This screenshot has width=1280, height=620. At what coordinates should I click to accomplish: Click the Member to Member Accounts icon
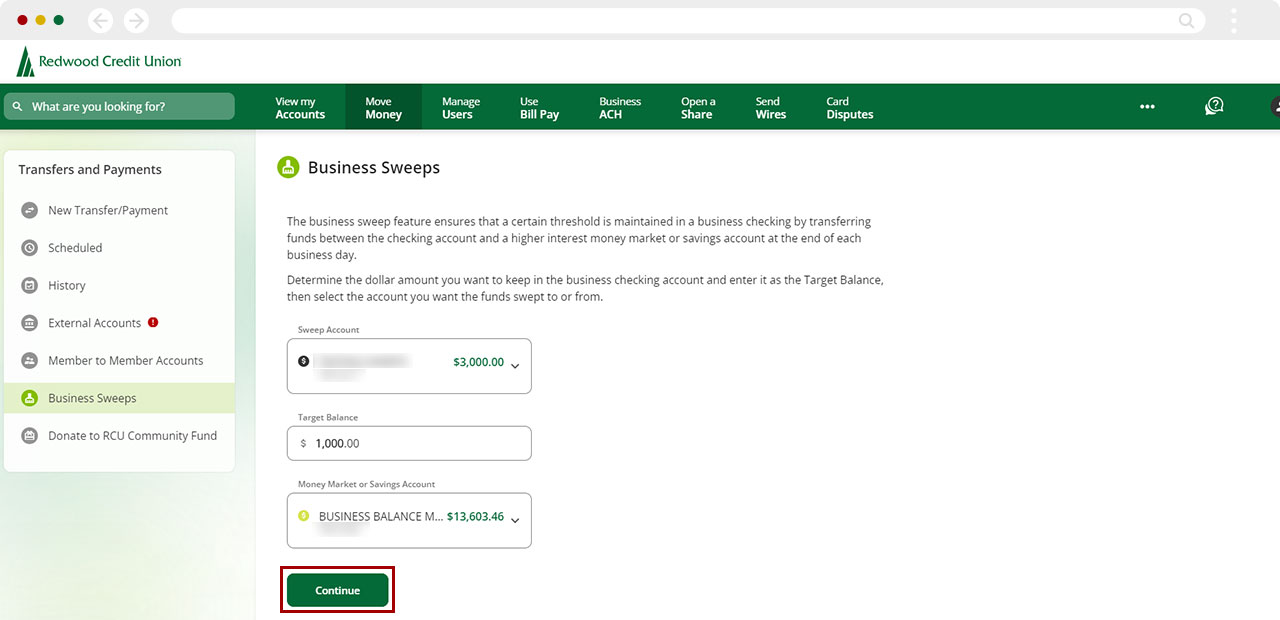(x=29, y=360)
